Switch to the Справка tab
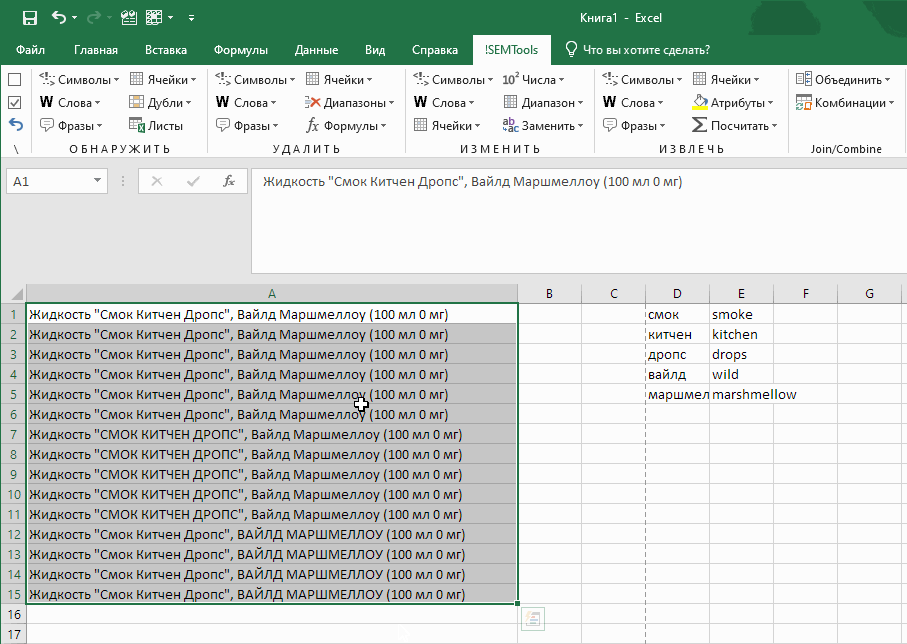 (x=435, y=50)
